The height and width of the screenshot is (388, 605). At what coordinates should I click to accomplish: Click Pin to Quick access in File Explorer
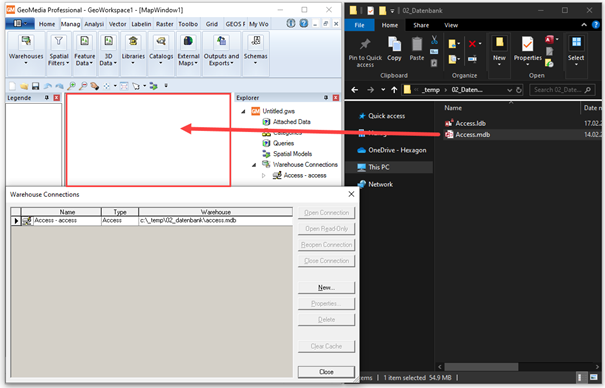pyautogui.click(x=365, y=53)
